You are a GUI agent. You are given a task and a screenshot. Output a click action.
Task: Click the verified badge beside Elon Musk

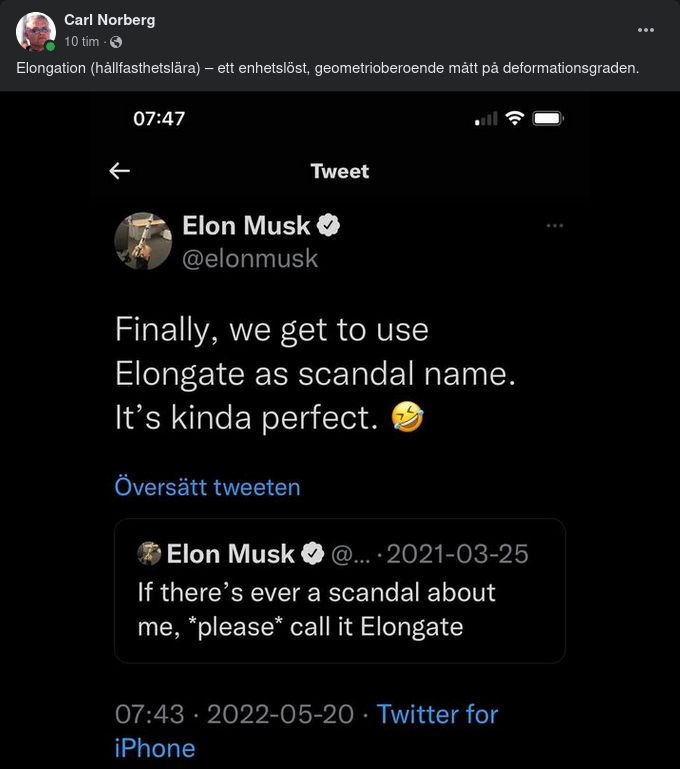[329, 226]
